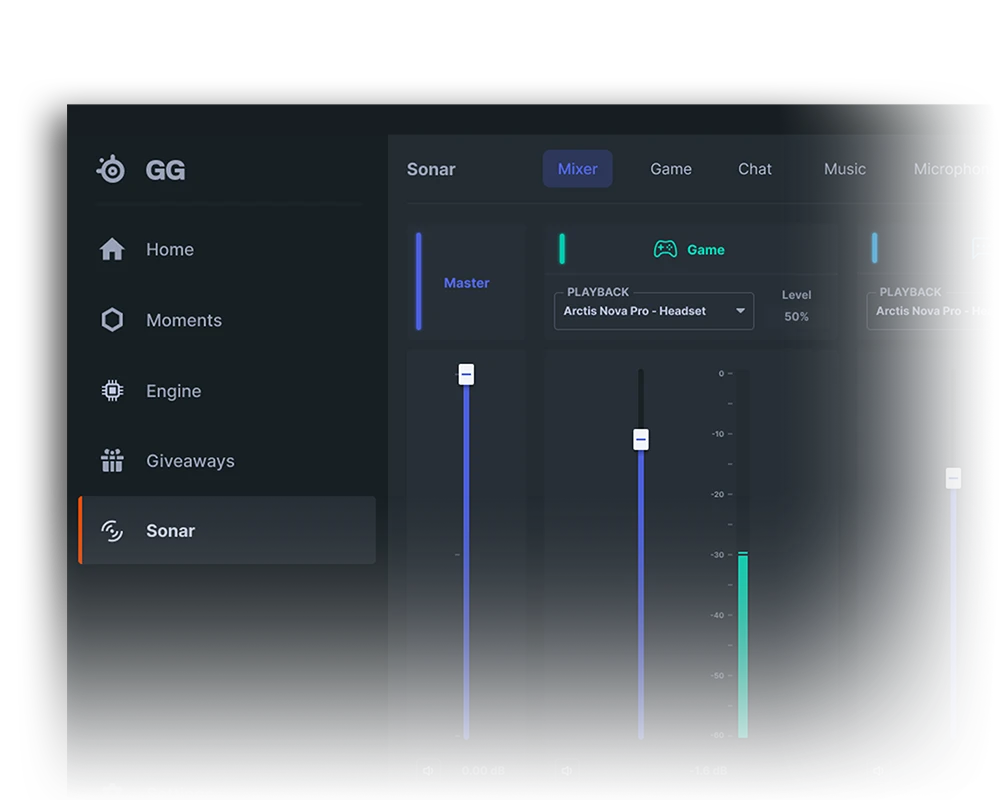
Task: Click the Game controller channel icon
Action: tap(664, 249)
